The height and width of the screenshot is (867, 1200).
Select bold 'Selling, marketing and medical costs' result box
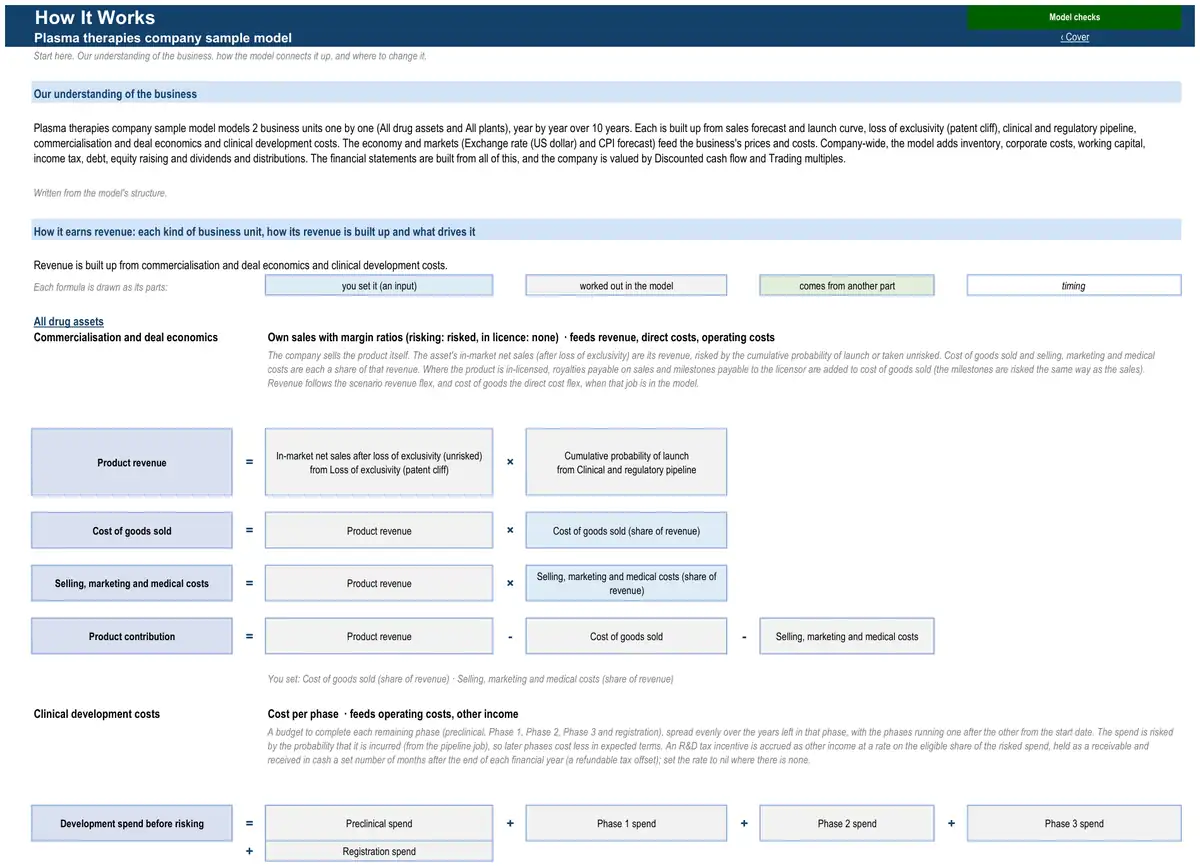pos(132,584)
